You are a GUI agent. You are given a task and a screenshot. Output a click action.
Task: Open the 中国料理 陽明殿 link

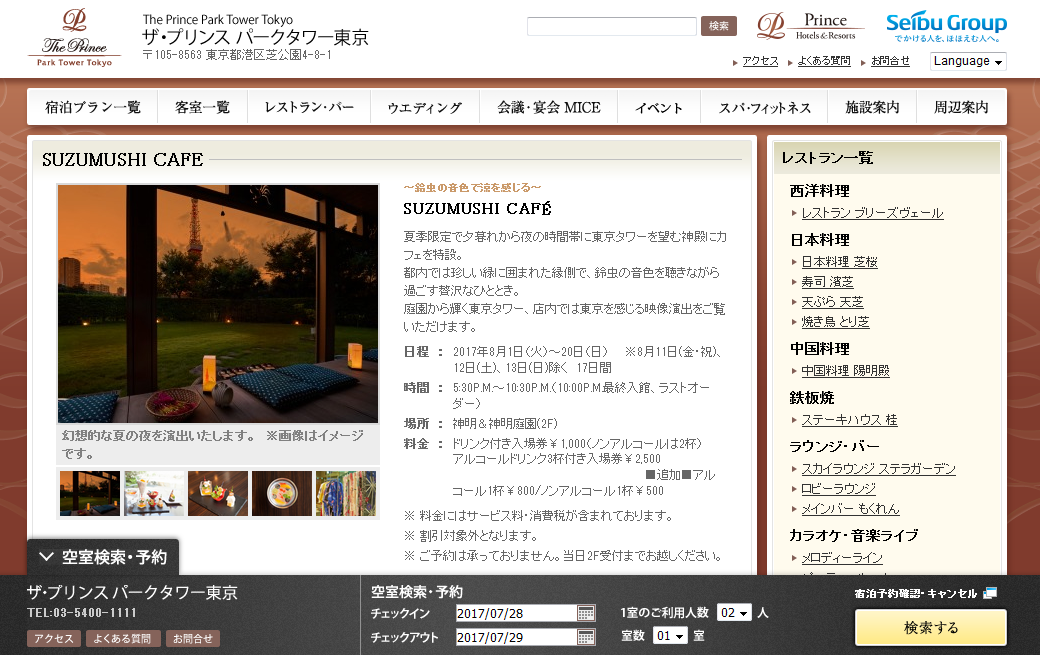(845, 371)
